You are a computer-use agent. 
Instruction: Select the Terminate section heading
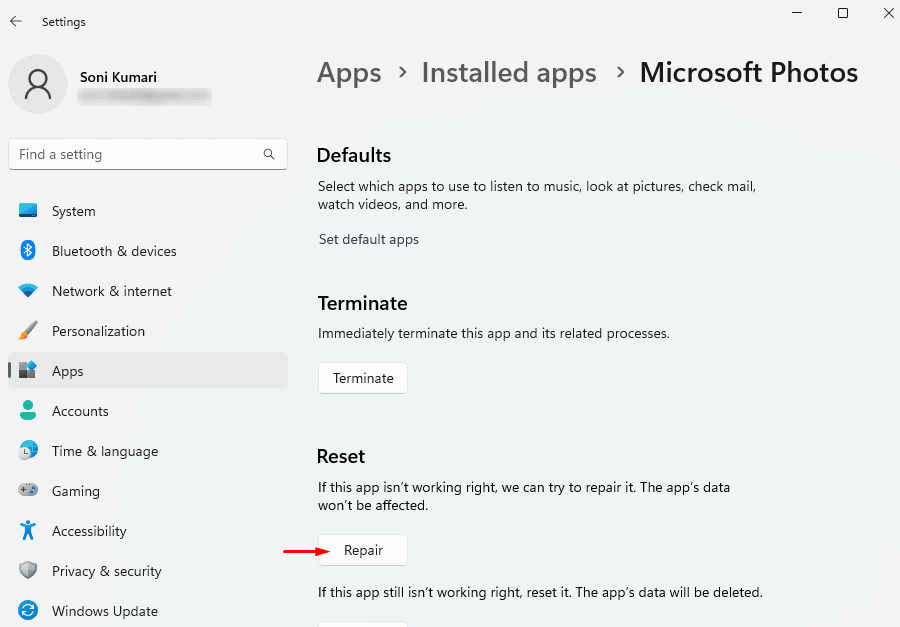point(363,303)
